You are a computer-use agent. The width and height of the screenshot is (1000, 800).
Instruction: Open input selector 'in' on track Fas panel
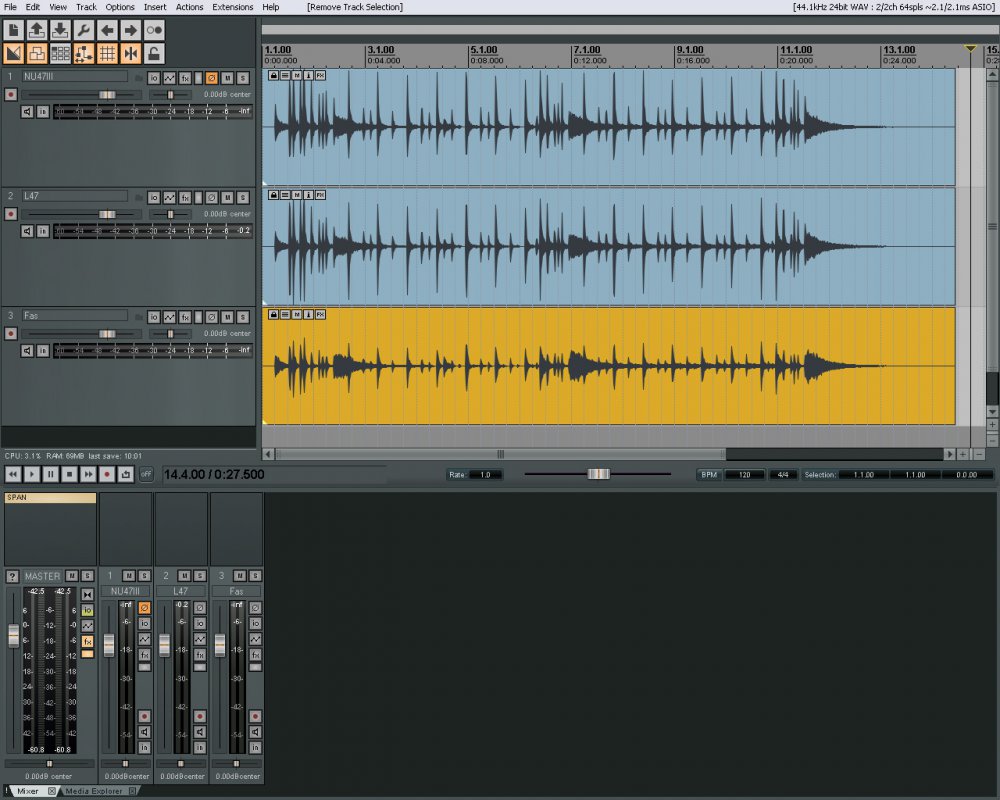coord(43,350)
